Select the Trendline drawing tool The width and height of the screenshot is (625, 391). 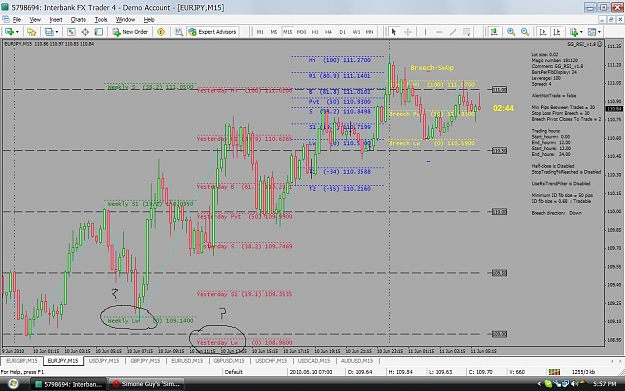453,32
